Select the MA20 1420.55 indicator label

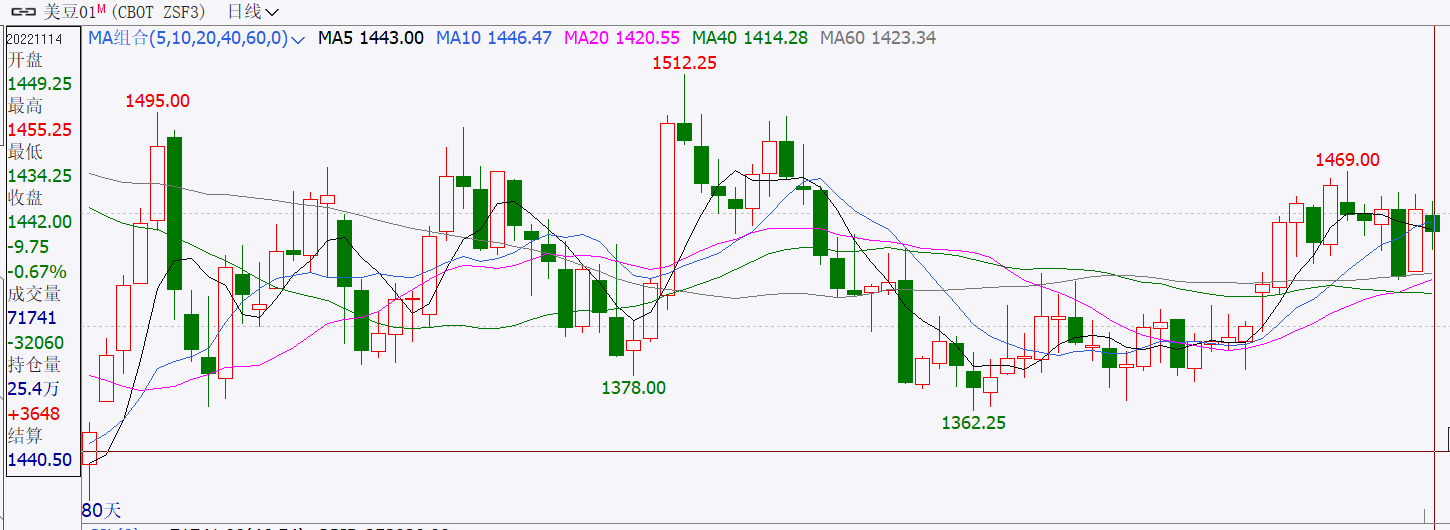click(622, 38)
